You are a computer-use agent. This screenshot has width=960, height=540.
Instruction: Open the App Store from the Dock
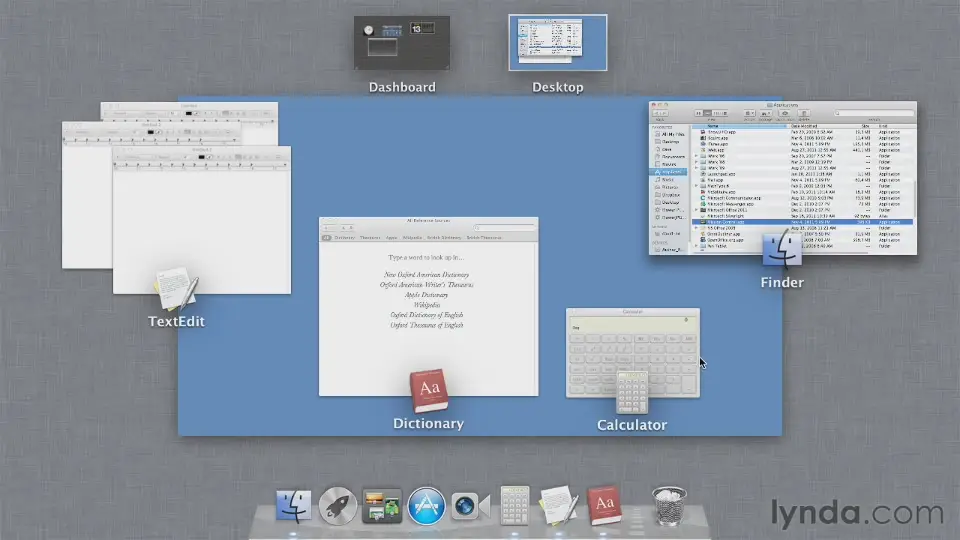coord(426,506)
